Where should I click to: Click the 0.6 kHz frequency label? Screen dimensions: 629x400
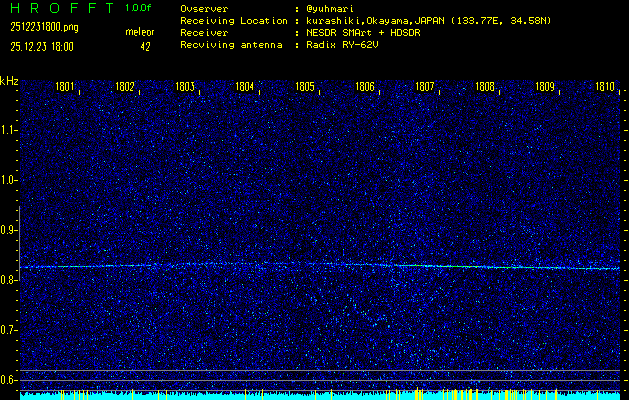(x=9, y=380)
